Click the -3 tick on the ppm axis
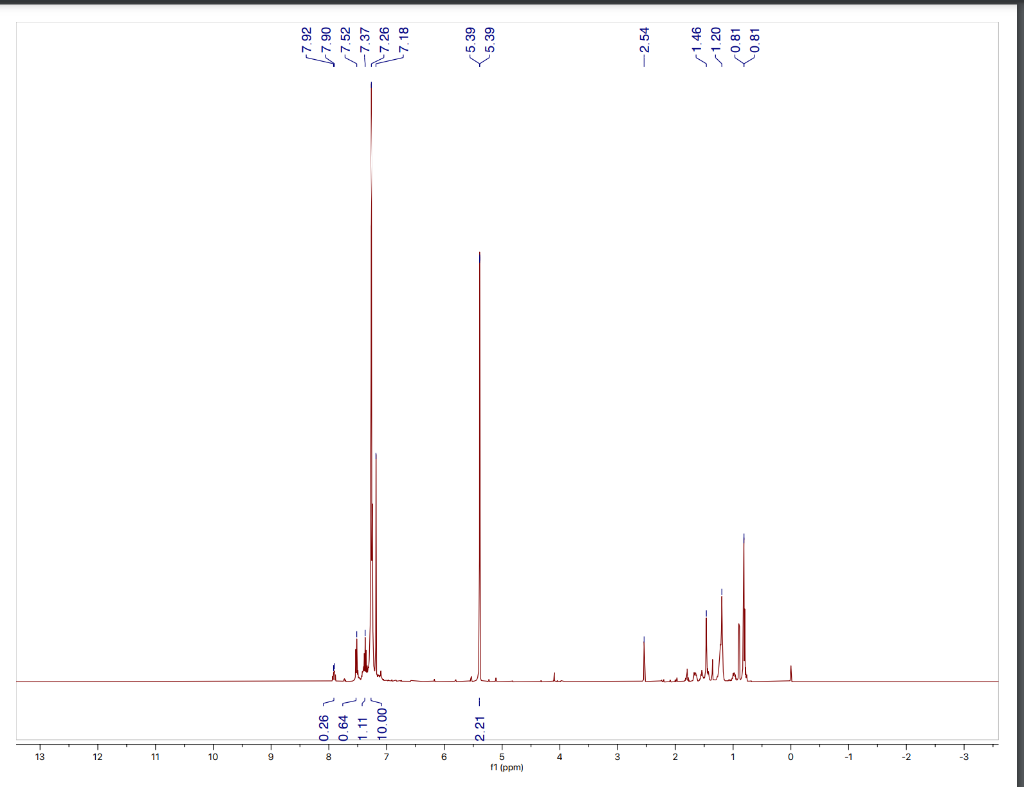Image resolution: width=1024 pixels, height=787 pixels. (x=963, y=749)
